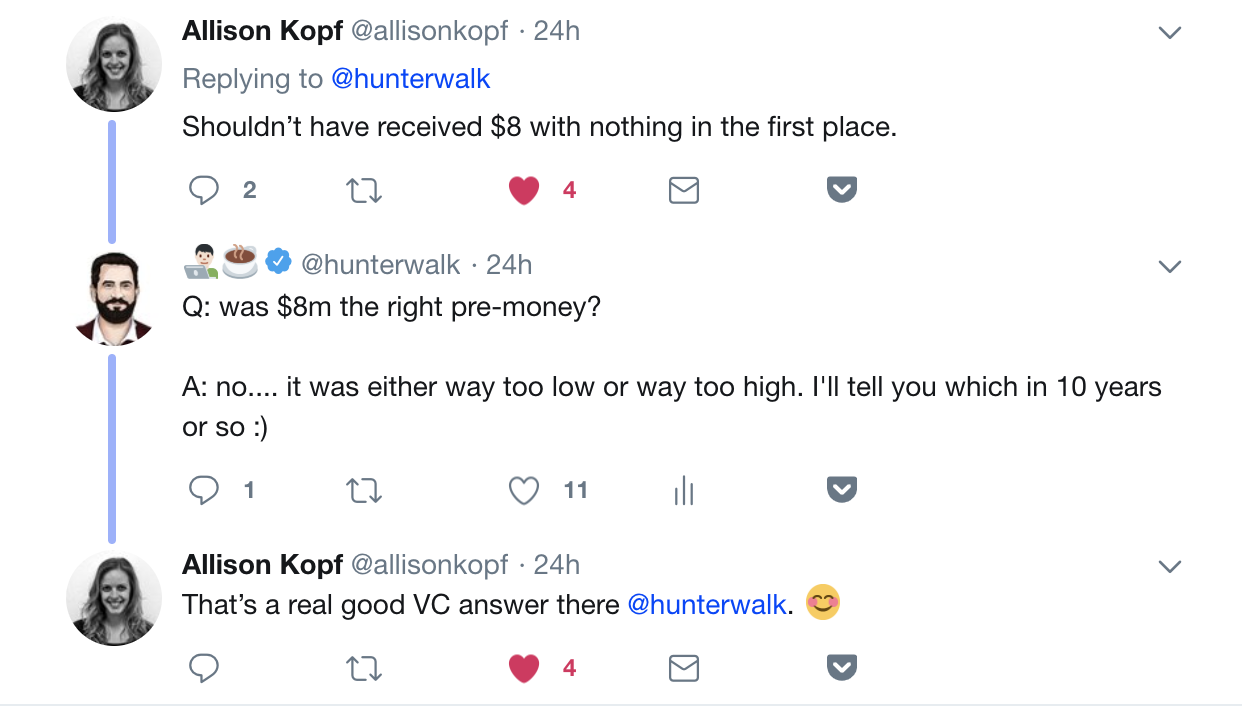The image size is (1242, 708).
Task: Unlike Allison's first tweet with red heart
Action: point(524,190)
